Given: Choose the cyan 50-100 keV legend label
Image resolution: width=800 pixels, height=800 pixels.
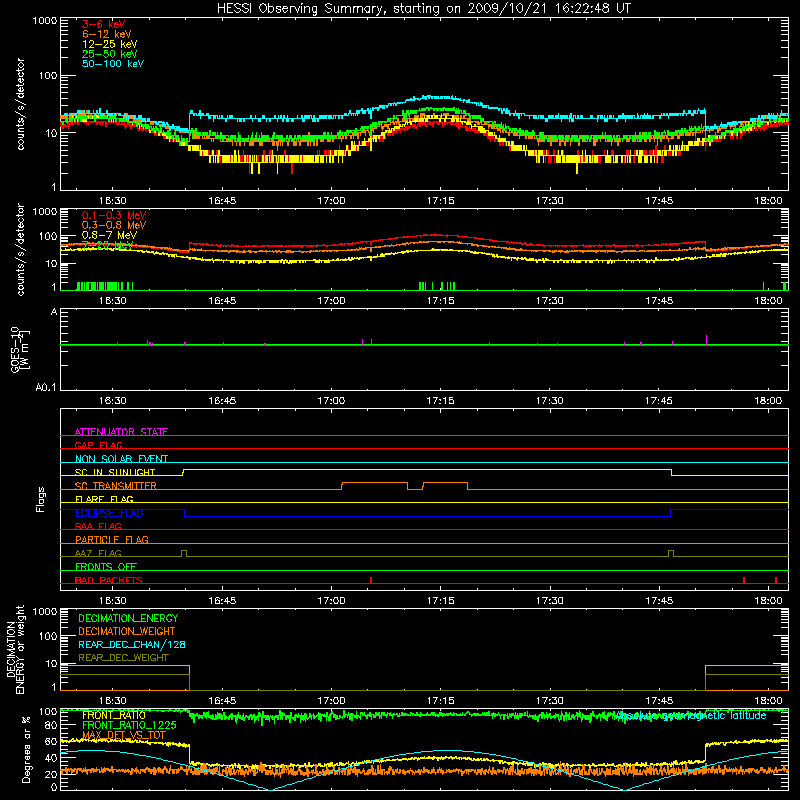Looking at the screenshot, I should click(x=113, y=64).
